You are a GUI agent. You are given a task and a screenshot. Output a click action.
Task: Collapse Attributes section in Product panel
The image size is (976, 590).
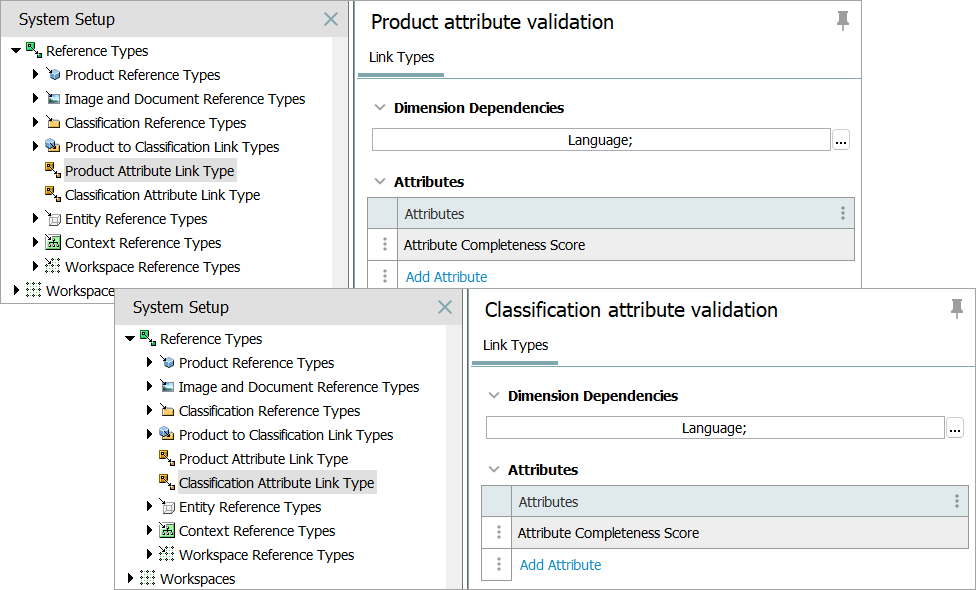pyautogui.click(x=380, y=182)
